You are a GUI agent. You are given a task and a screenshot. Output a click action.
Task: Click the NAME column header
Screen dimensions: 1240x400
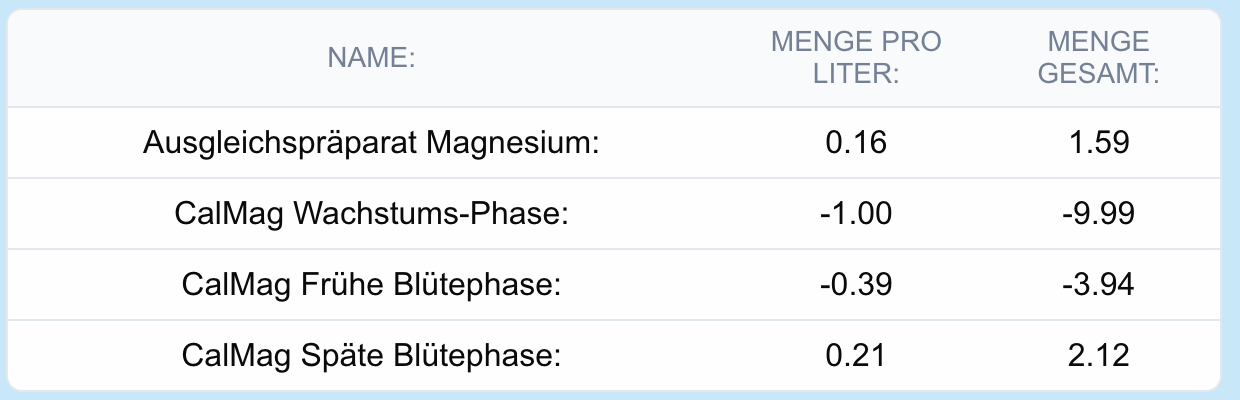point(371,58)
